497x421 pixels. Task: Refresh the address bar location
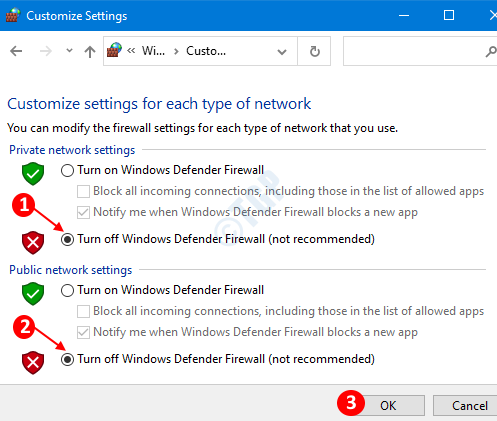[314, 51]
